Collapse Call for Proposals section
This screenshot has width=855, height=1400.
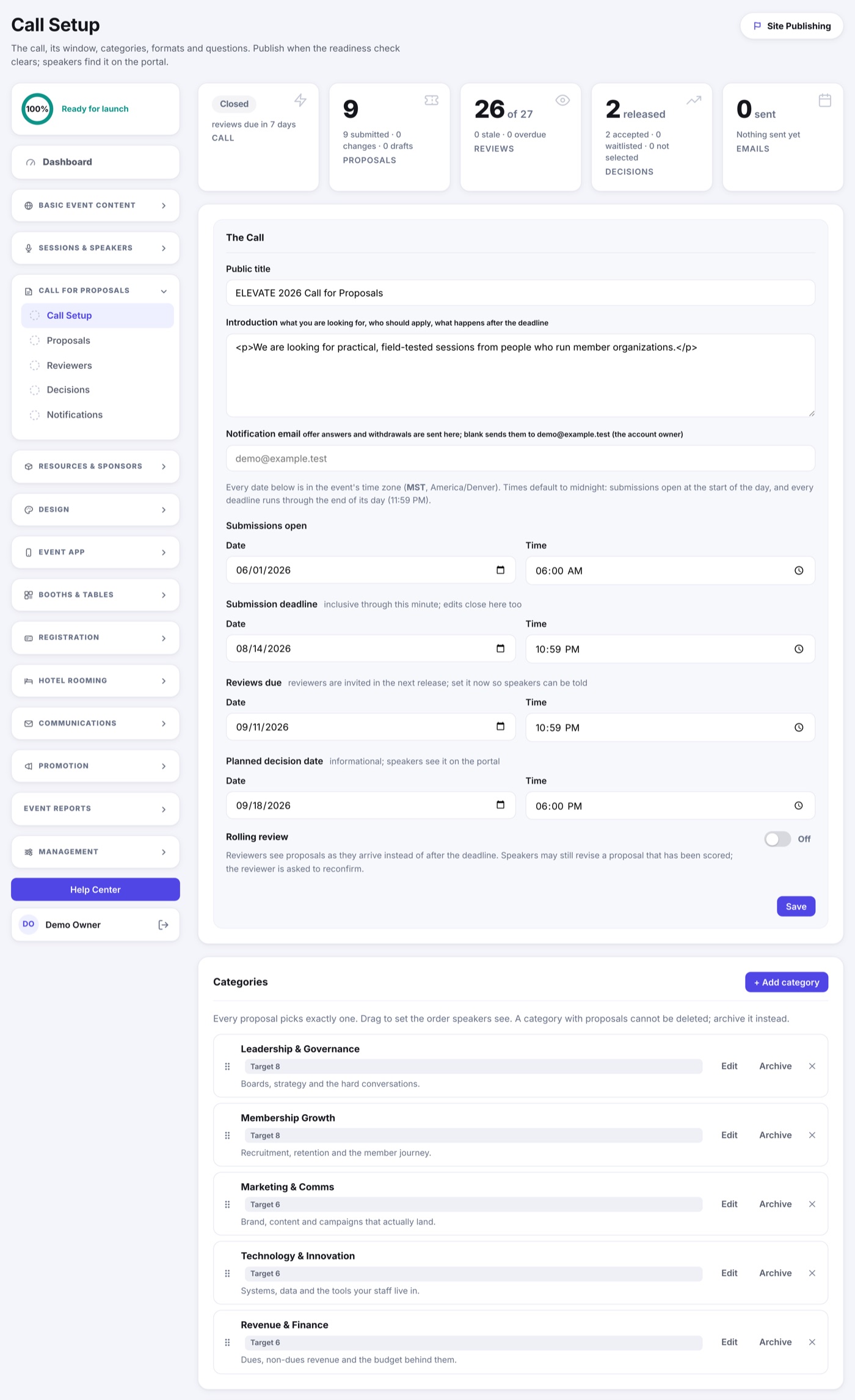click(x=95, y=291)
